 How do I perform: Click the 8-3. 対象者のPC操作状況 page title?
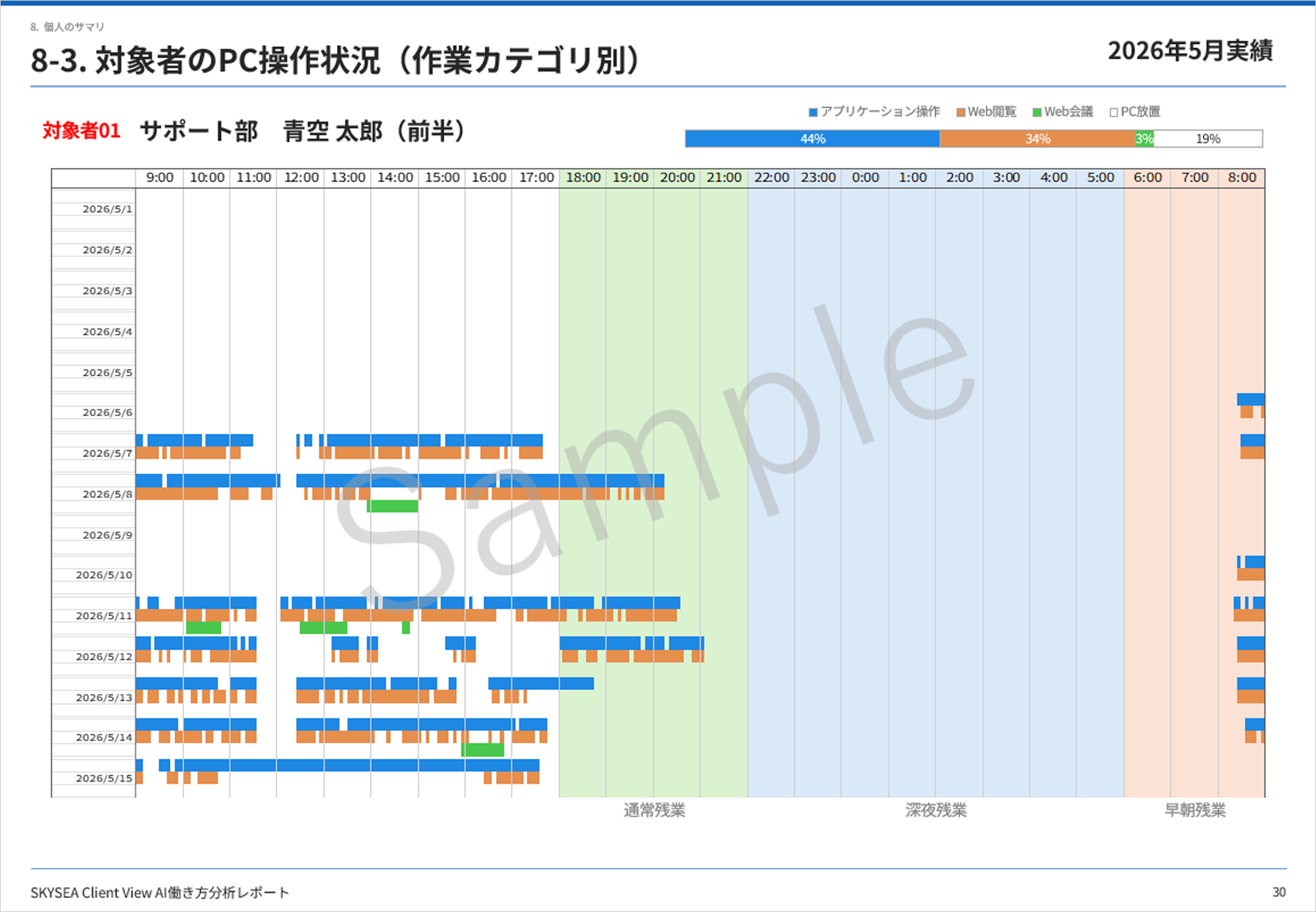point(336,61)
